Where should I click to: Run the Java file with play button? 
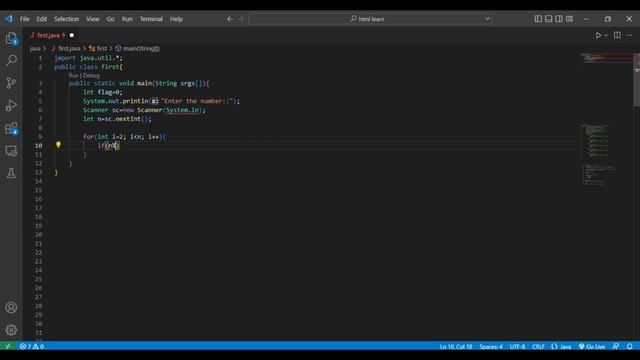pyautogui.click(x=598, y=36)
